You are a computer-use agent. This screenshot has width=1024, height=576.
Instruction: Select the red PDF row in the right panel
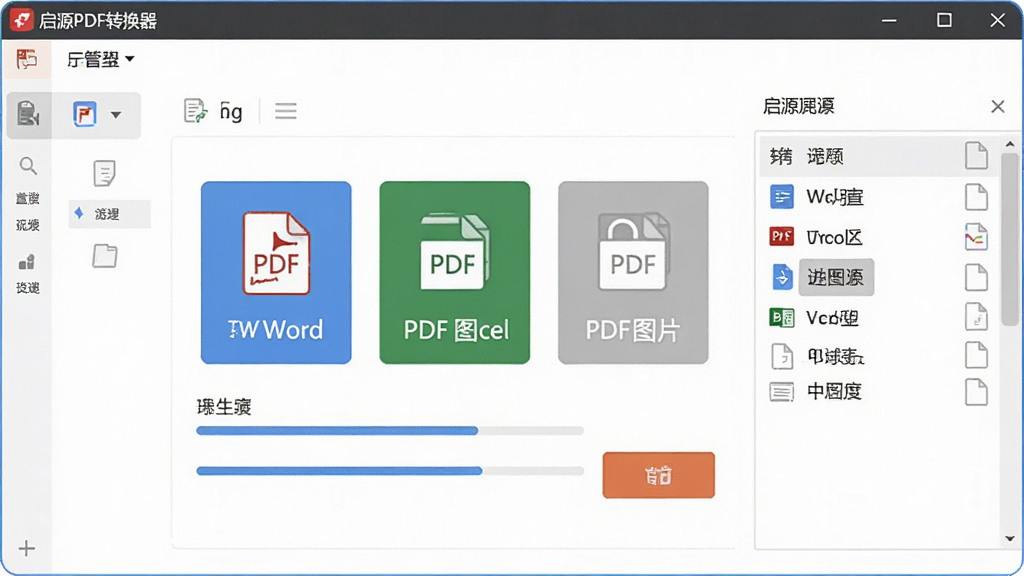pyautogui.click(x=878, y=237)
